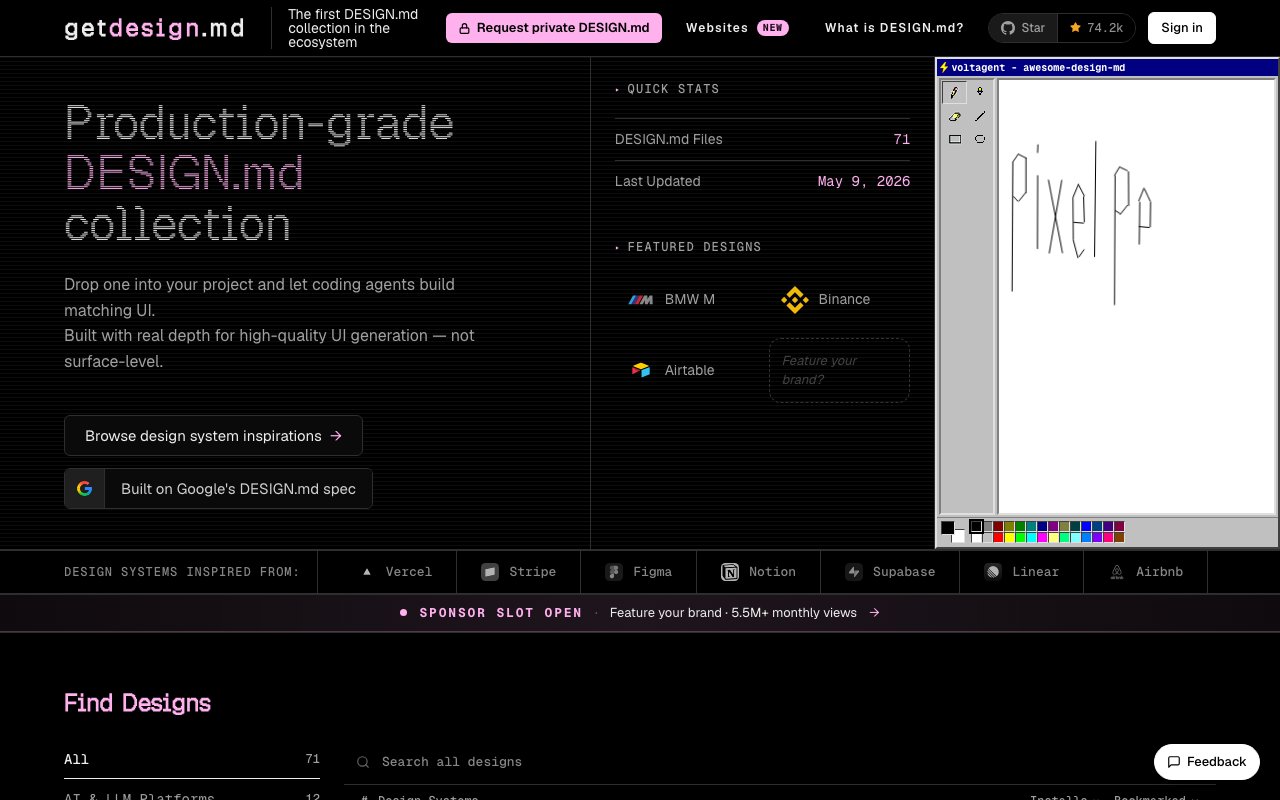This screenshot has width=1280, height=800.
Task: Click the Sign in button
Action: click(1182, 28)
